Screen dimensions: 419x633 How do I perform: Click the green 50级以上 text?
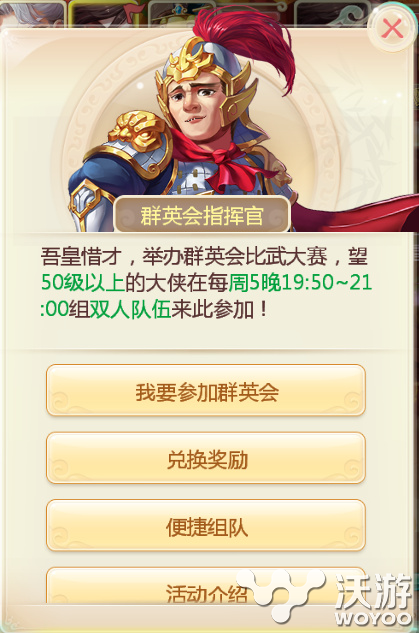click(83, 283)
